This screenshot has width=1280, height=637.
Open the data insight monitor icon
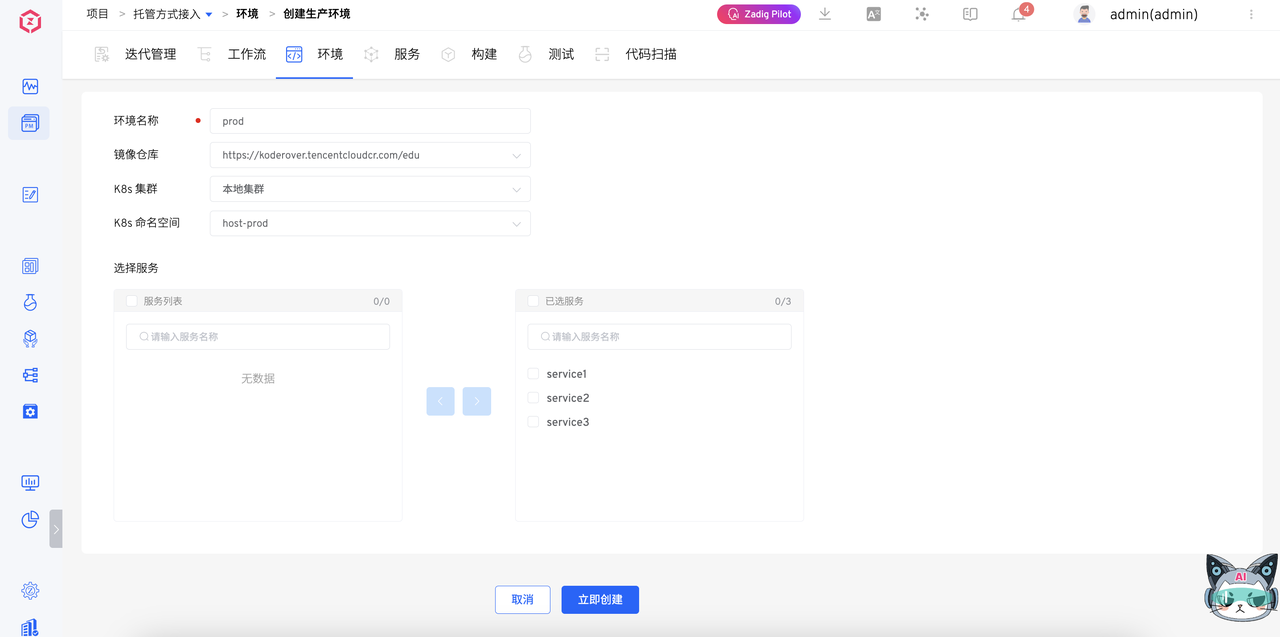[x=30, y=483]
